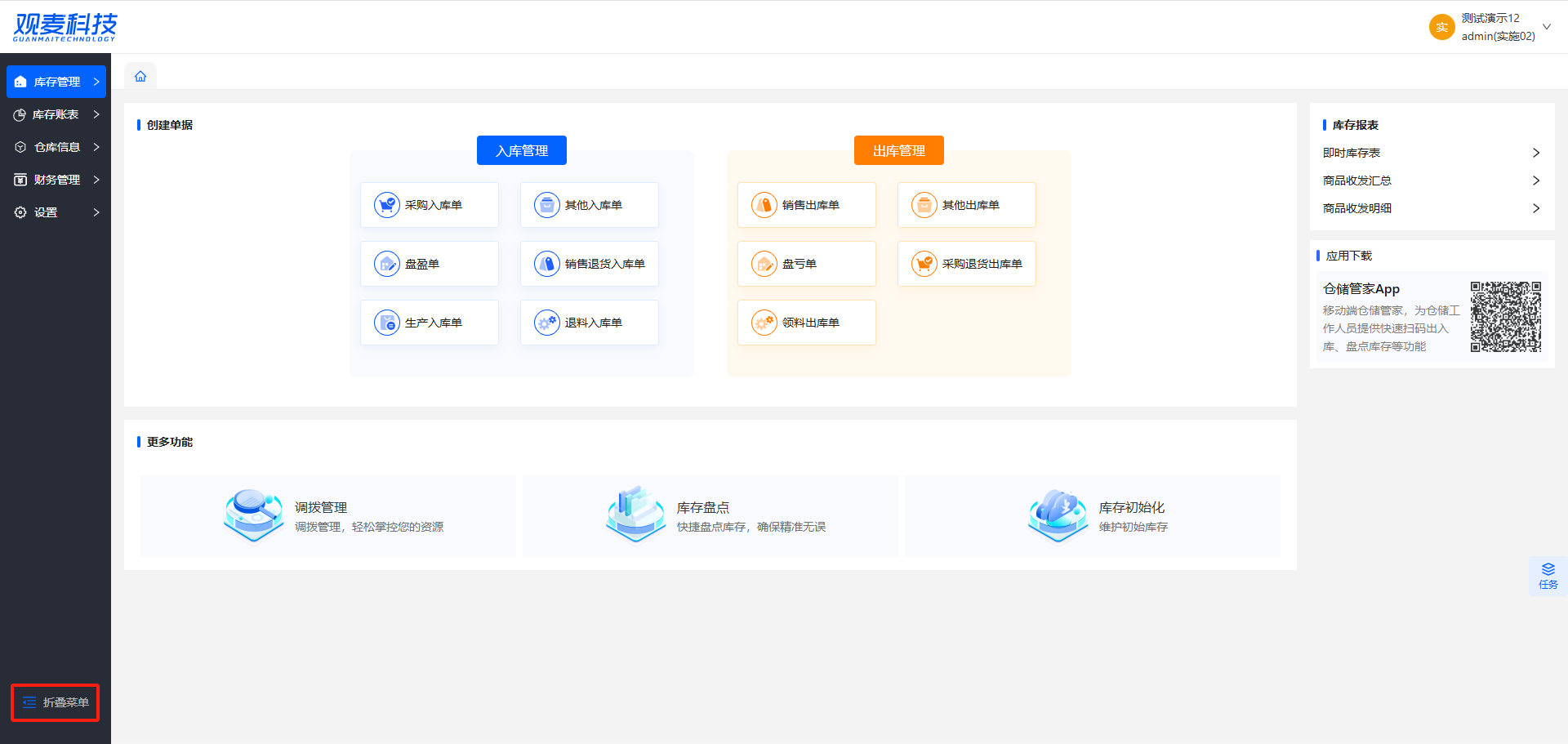1568x744 pixels.
Task: Click the 任务 layers icon
Action: click(x=1548, y=569)
